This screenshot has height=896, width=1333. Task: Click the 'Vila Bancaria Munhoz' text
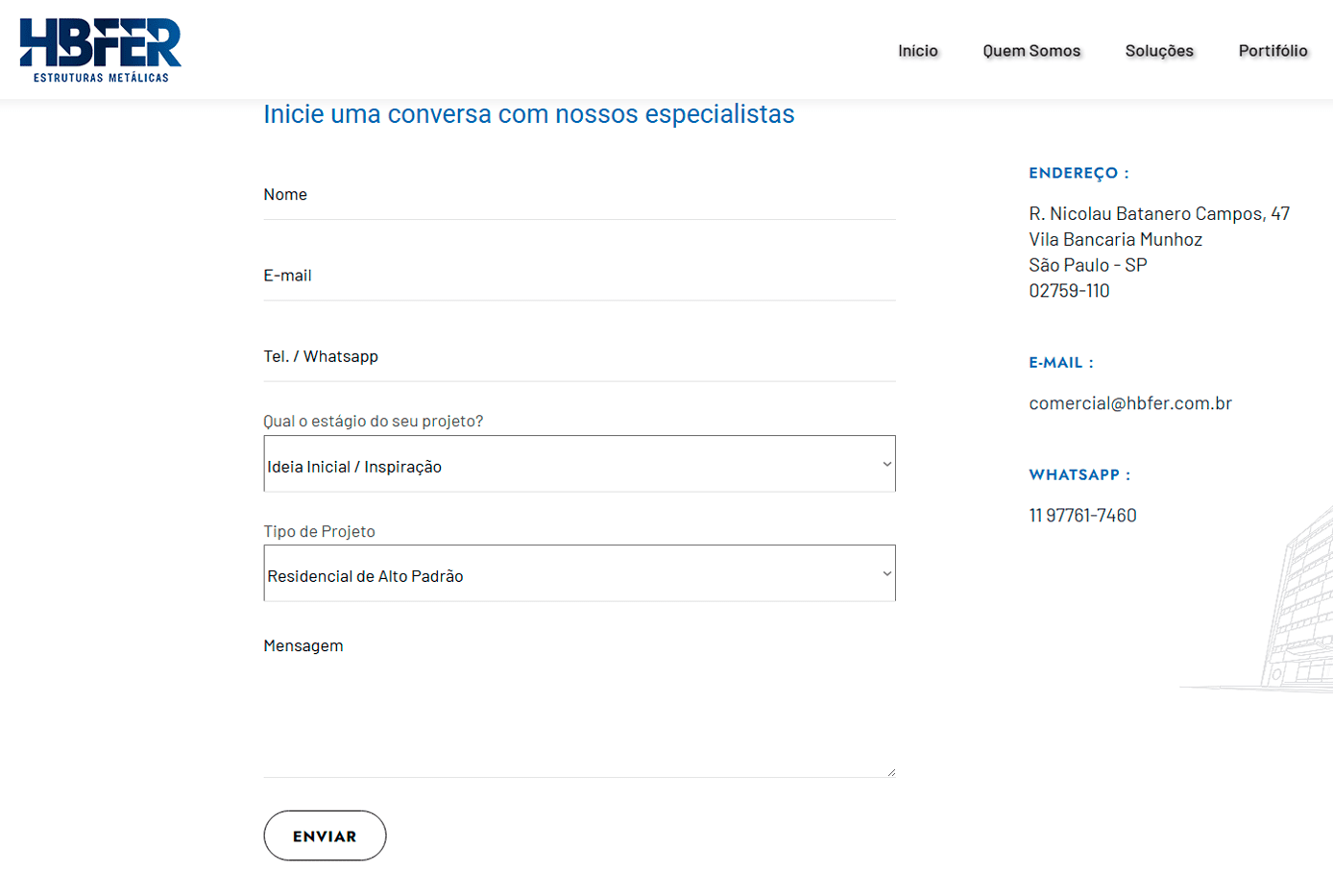tap(1115, 240)
